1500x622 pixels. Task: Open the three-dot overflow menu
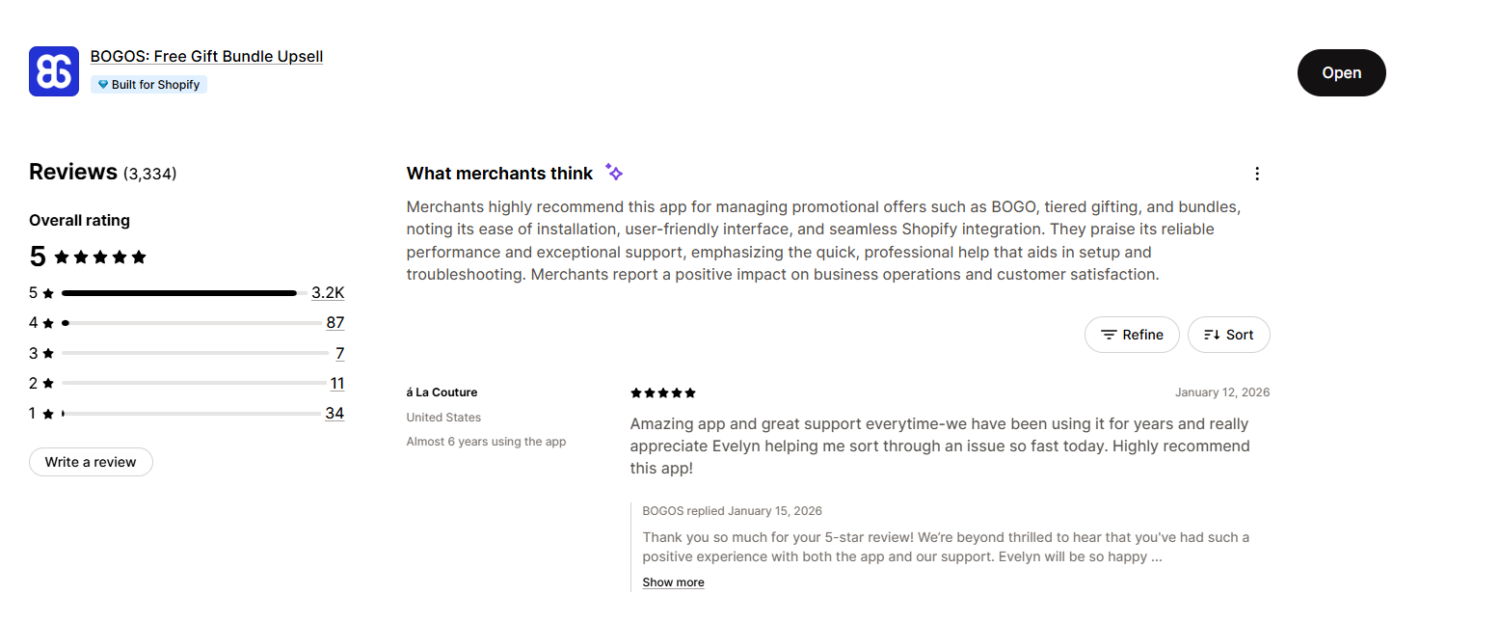1257,173
